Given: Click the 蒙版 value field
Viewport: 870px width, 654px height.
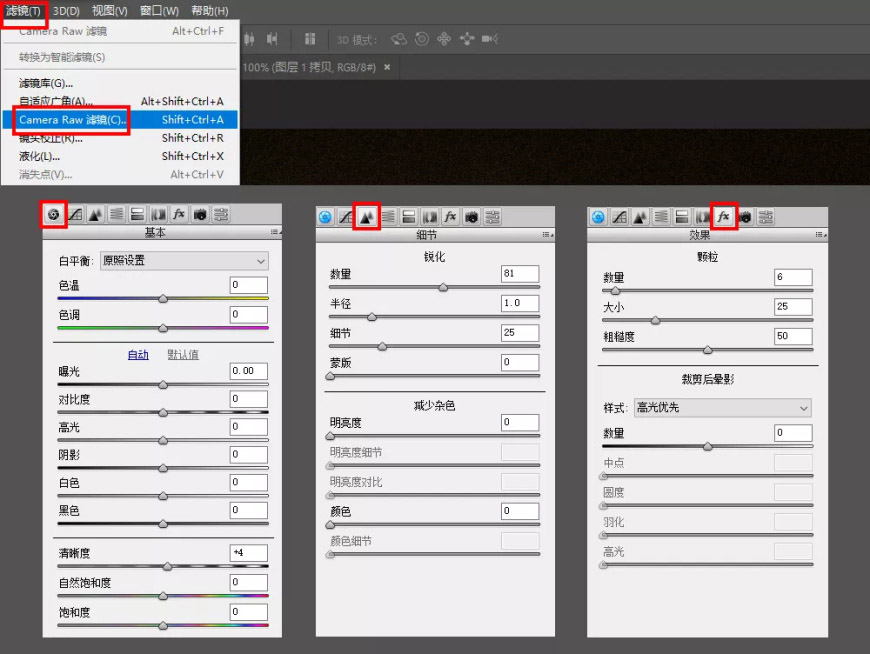Looking at the screenshot, I should point(520,363).
